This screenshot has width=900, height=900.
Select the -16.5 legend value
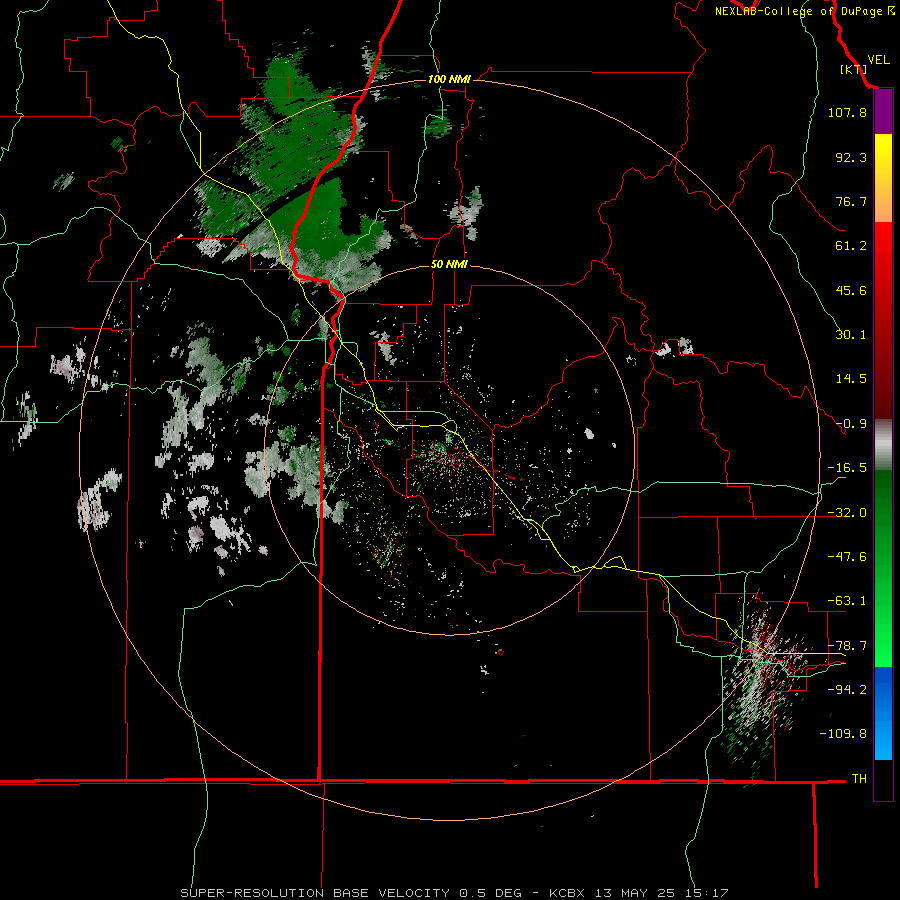847,468
